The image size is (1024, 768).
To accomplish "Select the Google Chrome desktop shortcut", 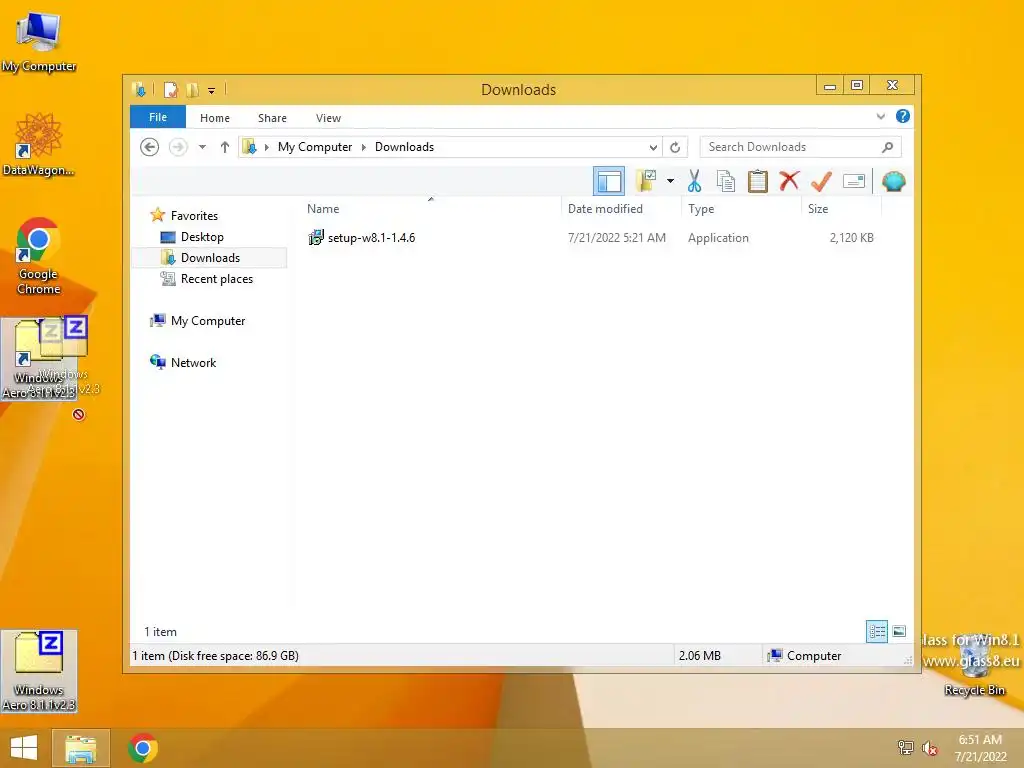I will tap(39, 256).
